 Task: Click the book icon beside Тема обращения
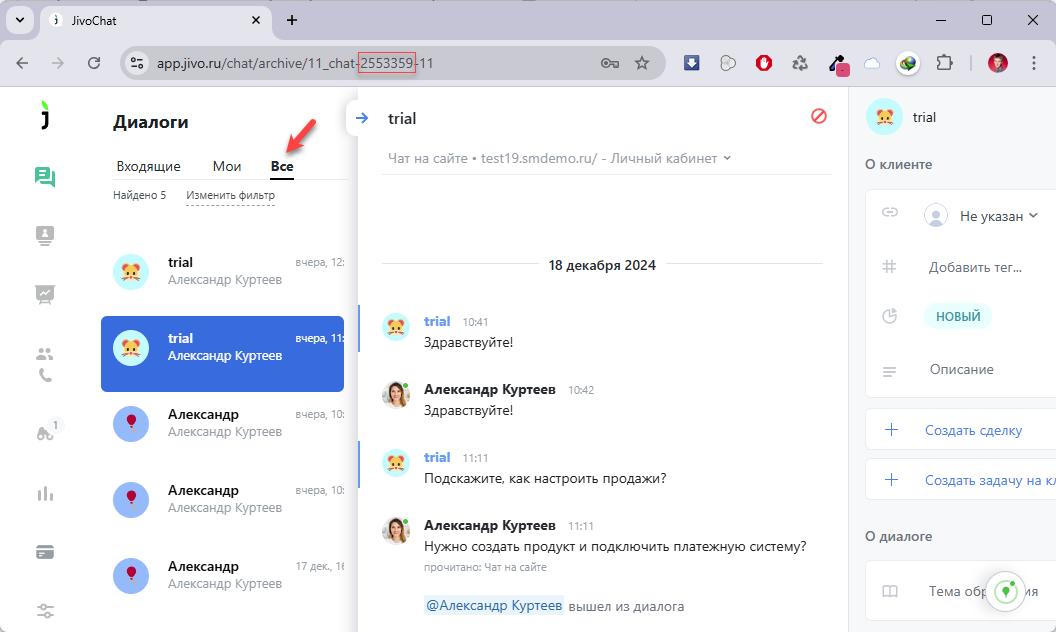click(890, 592)
